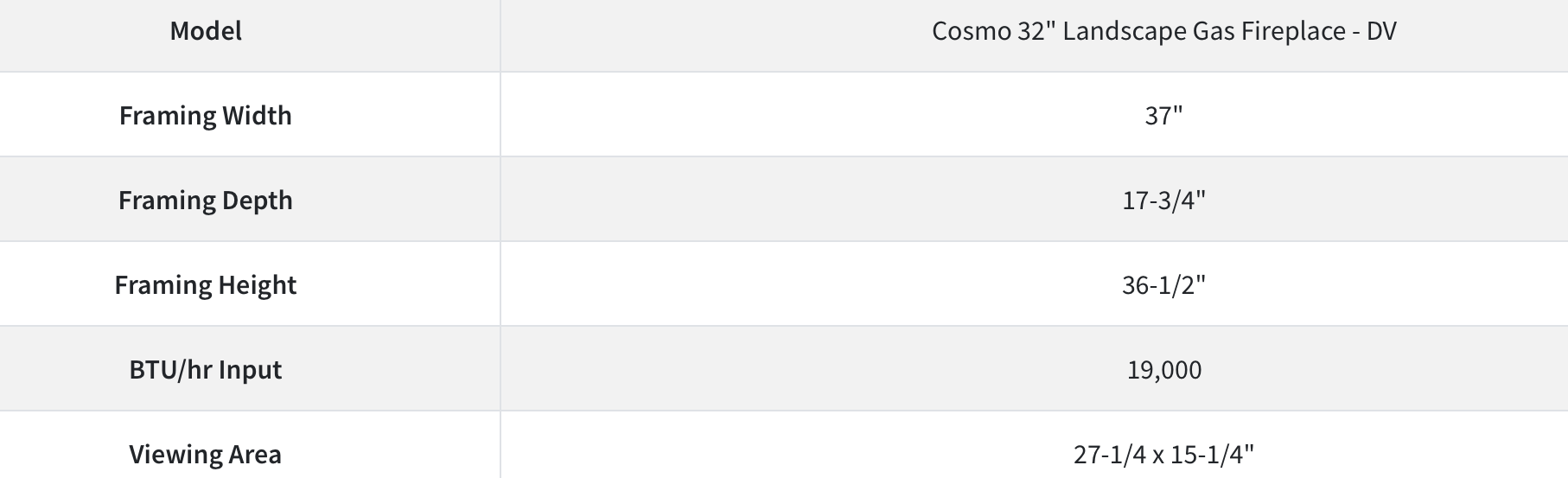Viewport: 1568px width, 478px height.
Task: Click the Framing Width label
Action: point(206,116)
